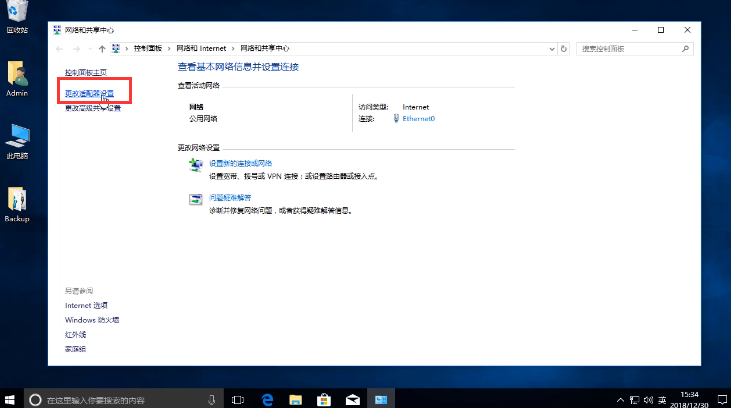731x408 pixels.
Task: Click the troubleshooting icon
Action: [196, 199]
